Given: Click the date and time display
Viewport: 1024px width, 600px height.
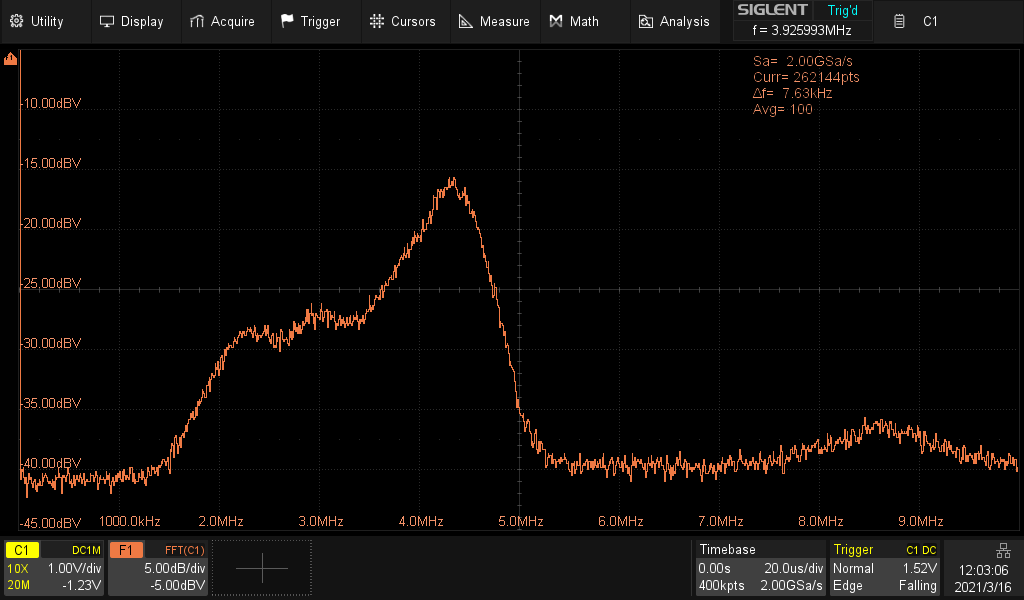Looking at the screenshot, I should (983, 578).
